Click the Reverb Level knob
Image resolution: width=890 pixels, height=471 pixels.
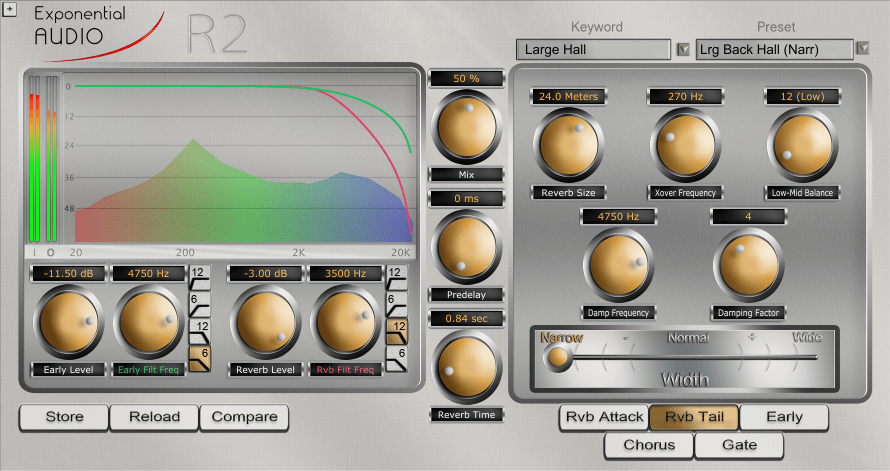pos(266,322)
